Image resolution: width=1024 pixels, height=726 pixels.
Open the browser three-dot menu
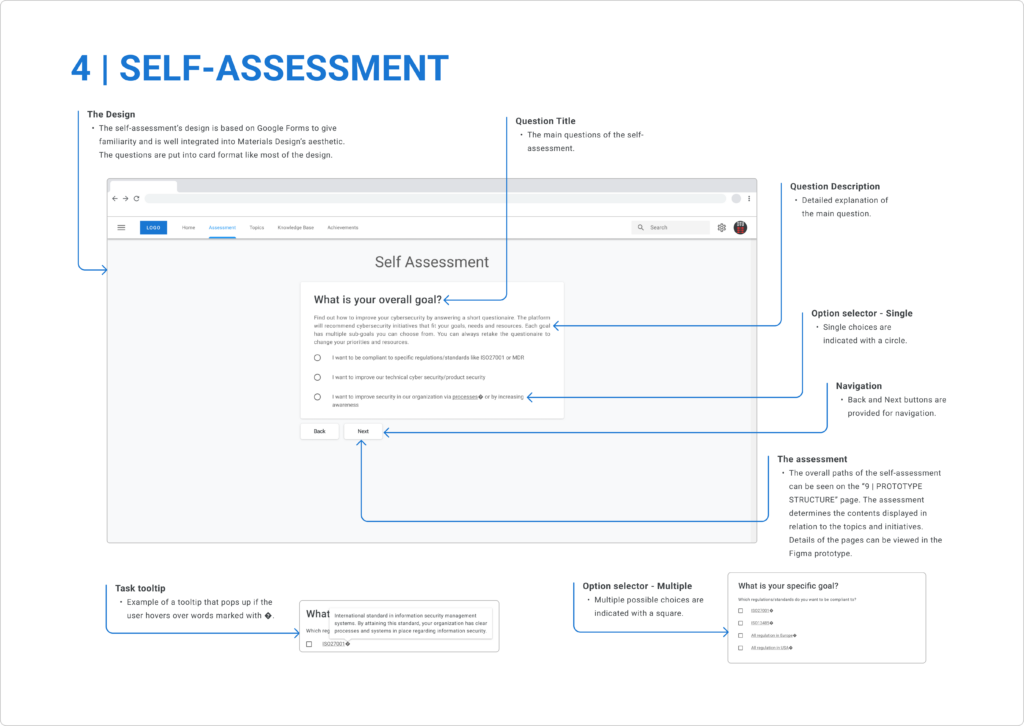pyautogui.click(x=749, y=199)
